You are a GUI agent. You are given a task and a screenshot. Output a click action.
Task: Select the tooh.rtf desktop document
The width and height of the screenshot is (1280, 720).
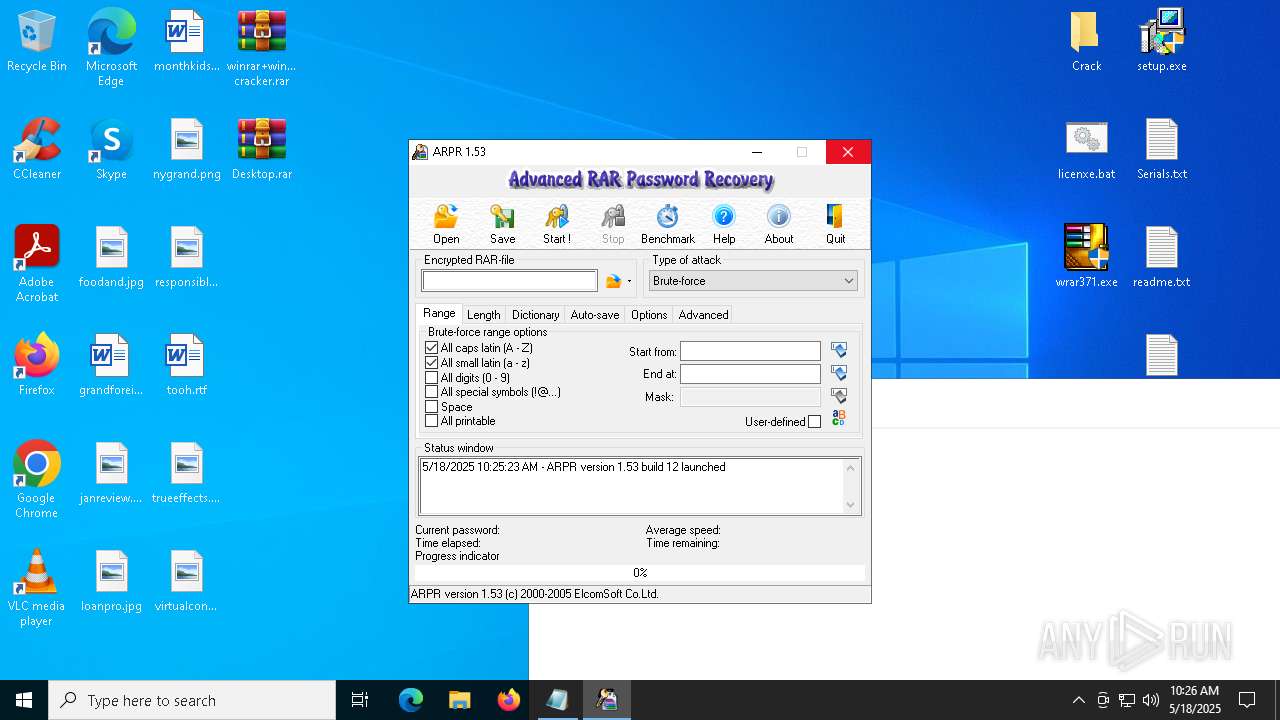coord(187,365)
